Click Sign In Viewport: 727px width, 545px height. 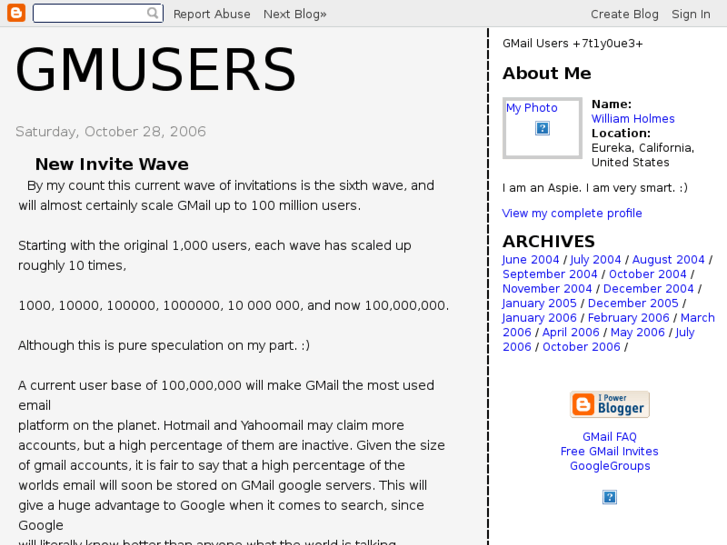click(691, 14)
